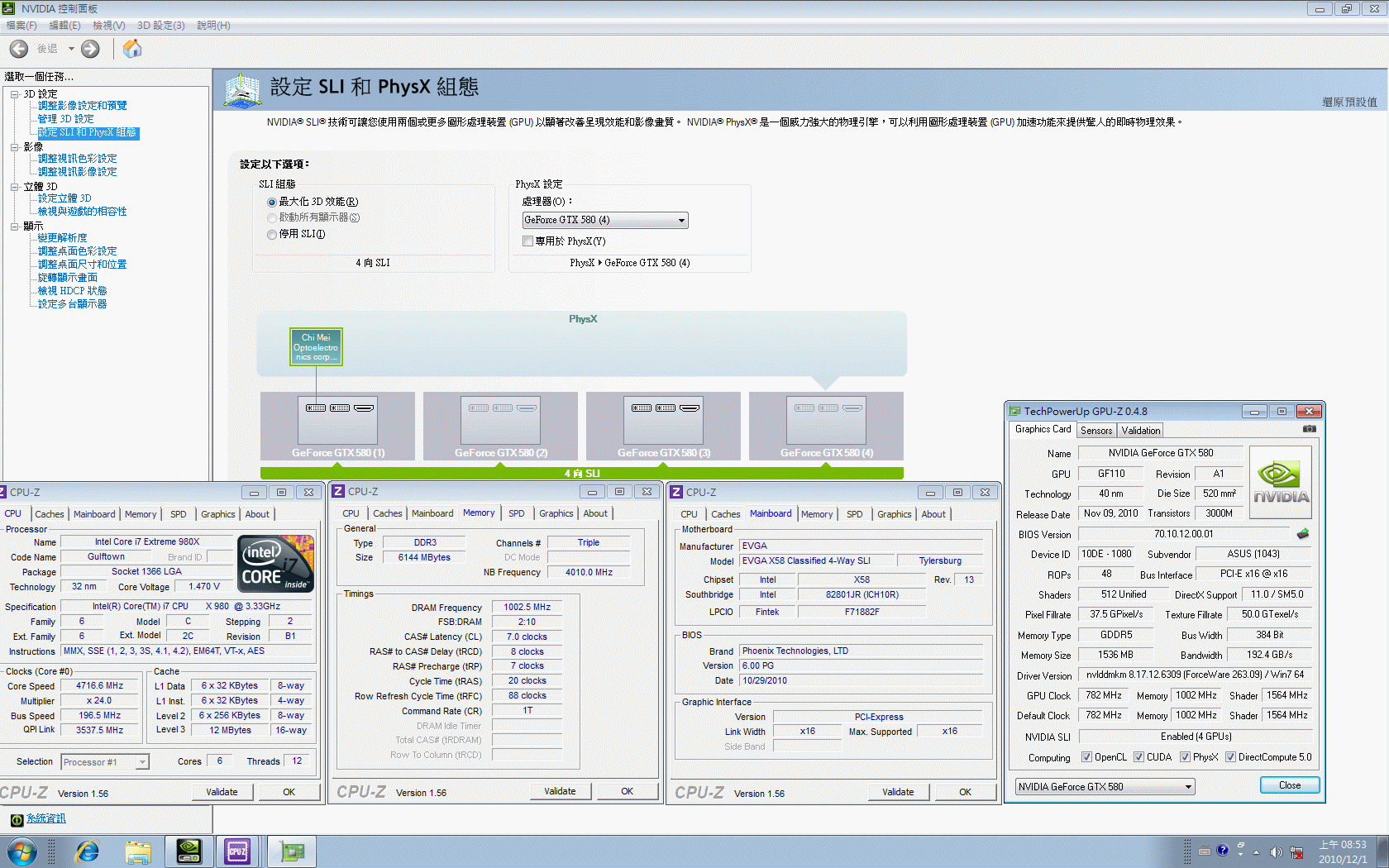Open the File menu in NVIDIA control panel

(21, 26)
